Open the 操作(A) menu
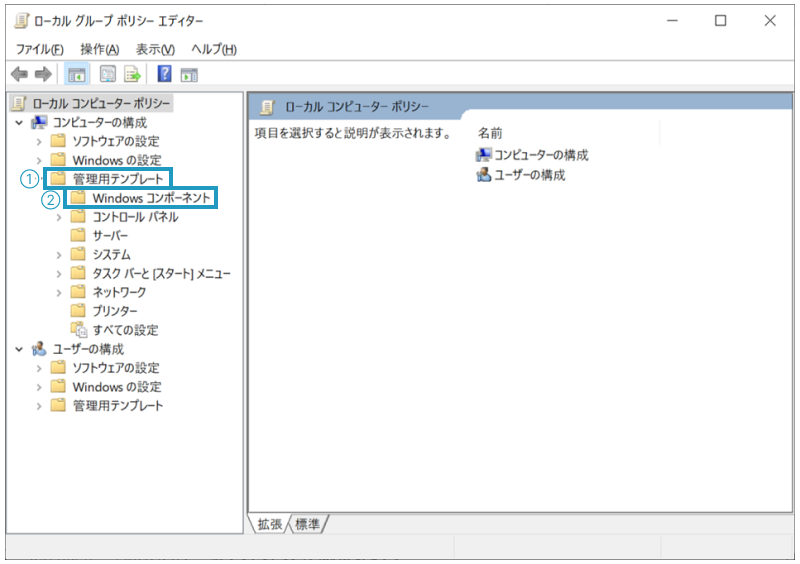The image size is (800, 564). [x=100, y=49]
